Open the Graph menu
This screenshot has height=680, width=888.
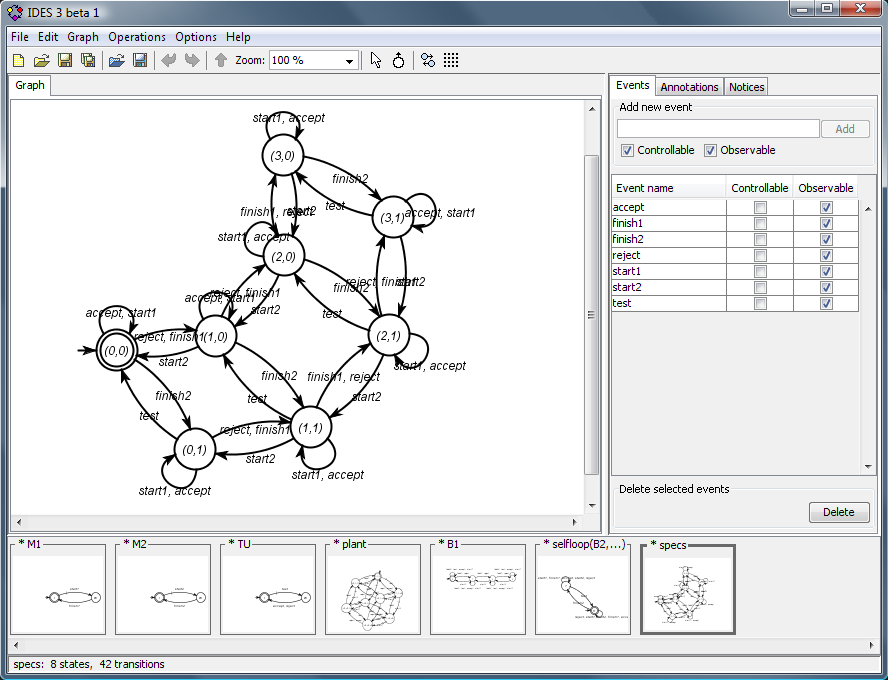coord(83,37)
